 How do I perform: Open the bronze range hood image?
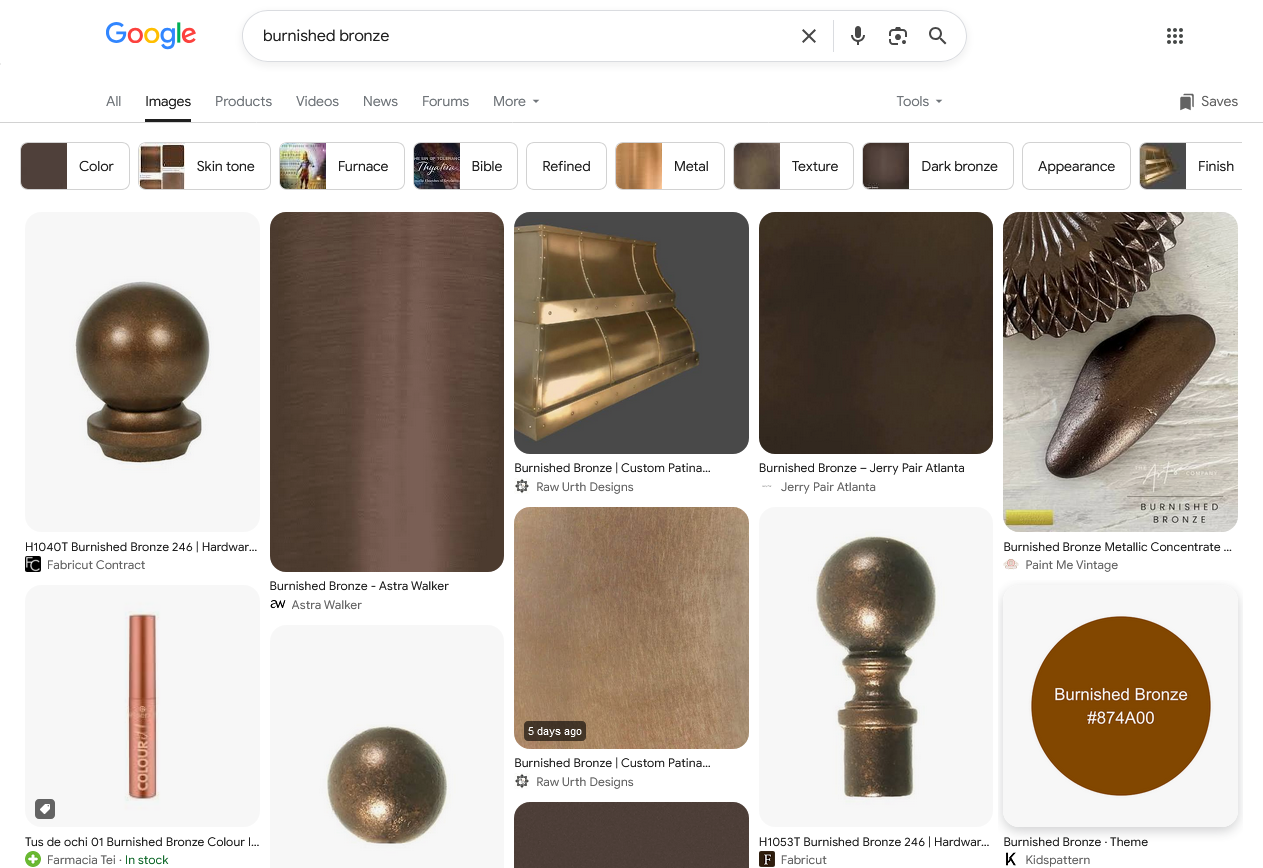pos(631,333)
